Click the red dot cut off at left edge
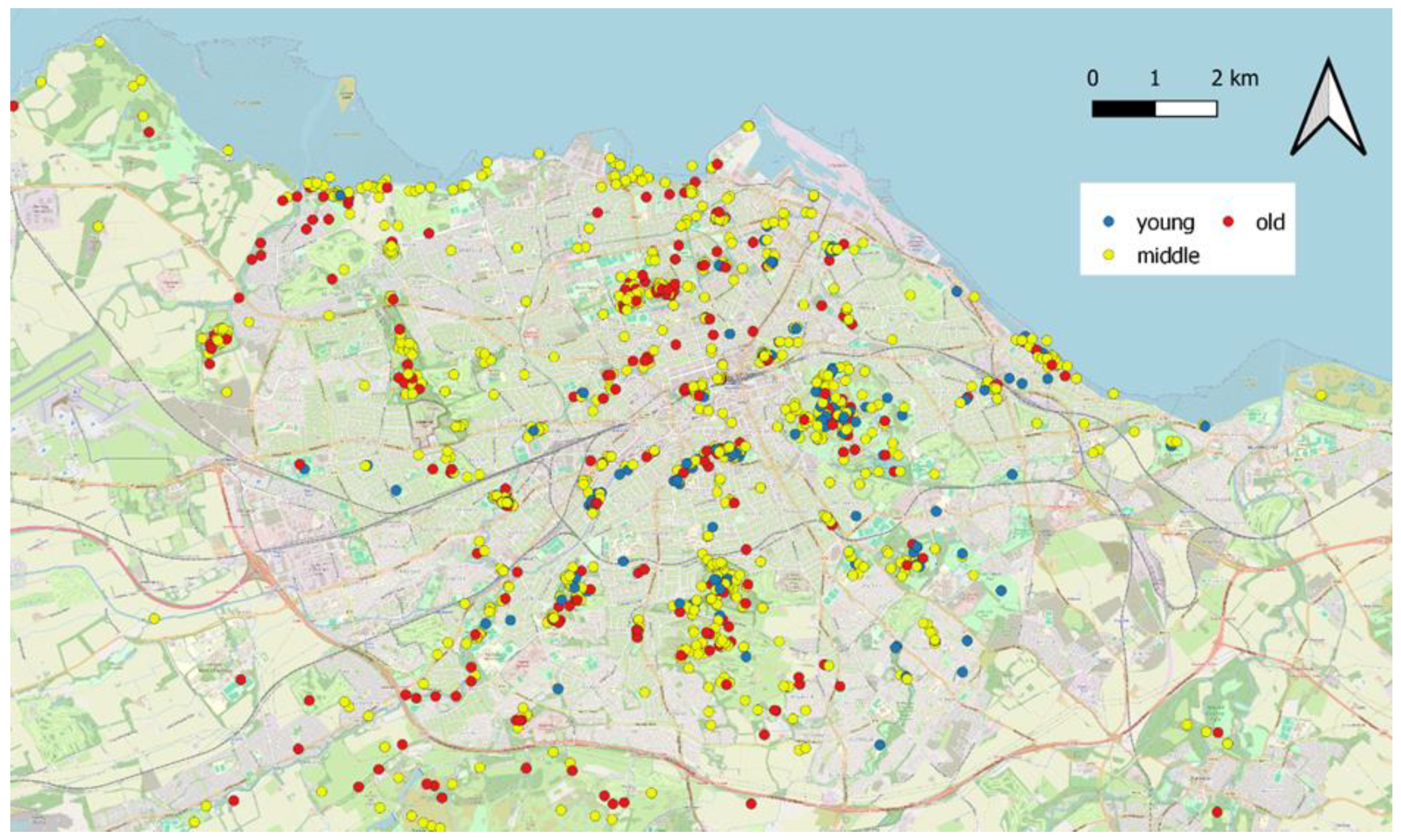This screenshot has width=1401, height=840. pos(13,106)
